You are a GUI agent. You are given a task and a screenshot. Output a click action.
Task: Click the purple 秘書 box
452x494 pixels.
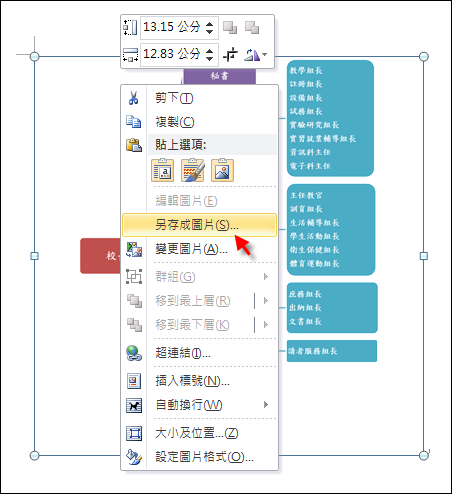tap(220, 76)
